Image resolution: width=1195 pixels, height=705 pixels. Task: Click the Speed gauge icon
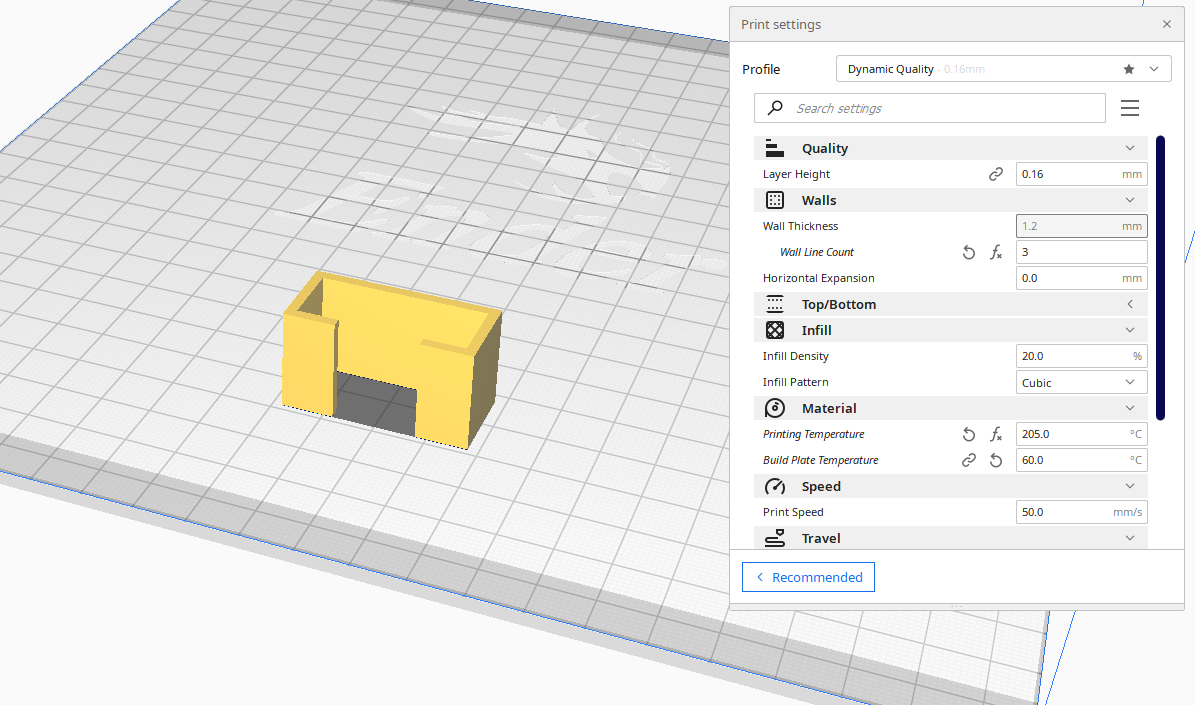coord(774,486)
